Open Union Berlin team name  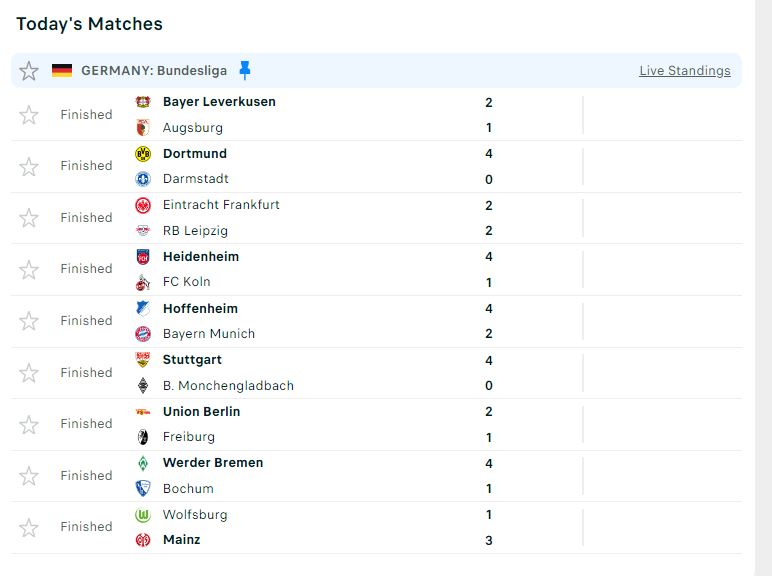click(201, 411)
